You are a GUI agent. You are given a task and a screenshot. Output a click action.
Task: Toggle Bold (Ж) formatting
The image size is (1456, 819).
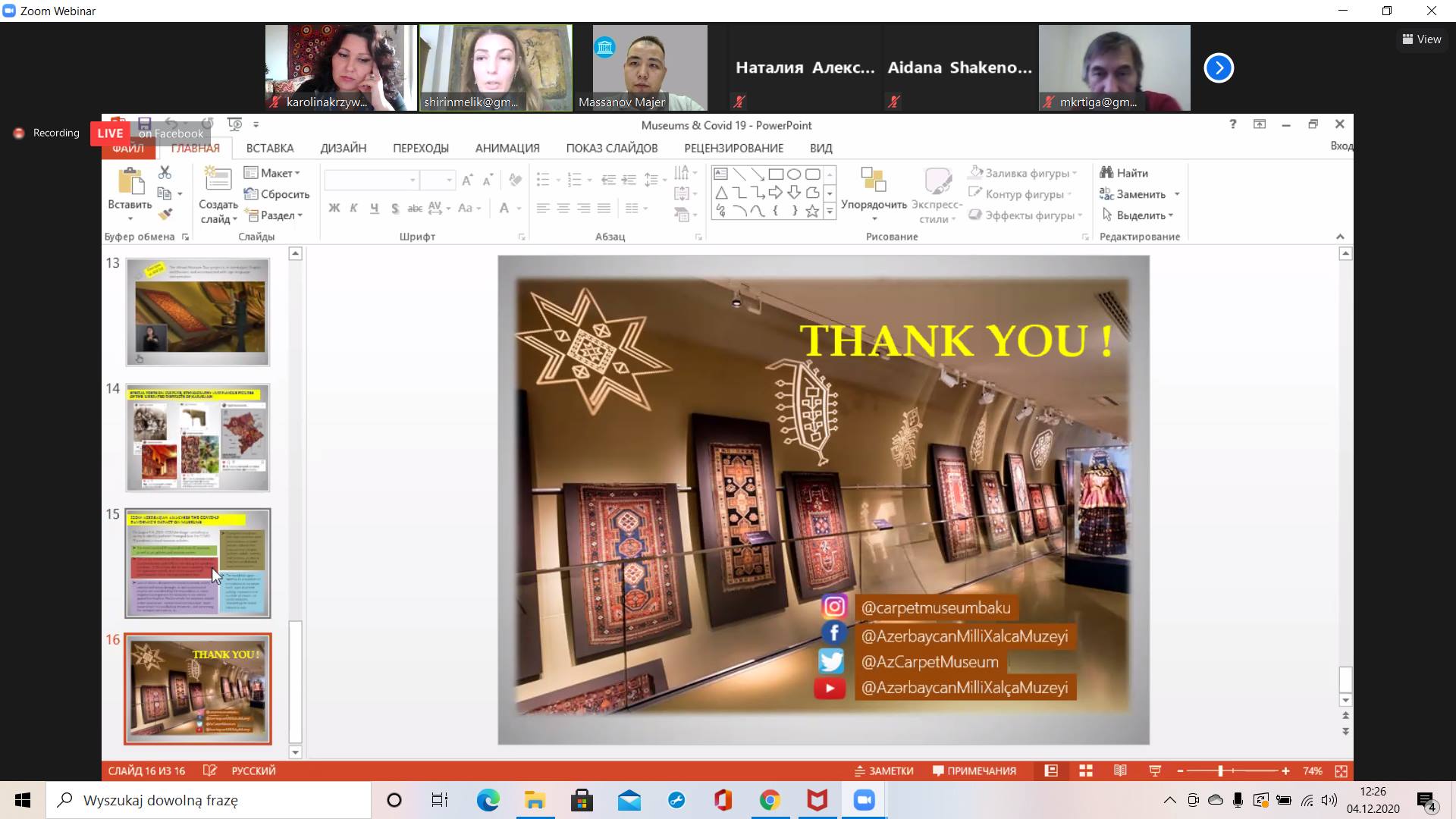point(334,208)
